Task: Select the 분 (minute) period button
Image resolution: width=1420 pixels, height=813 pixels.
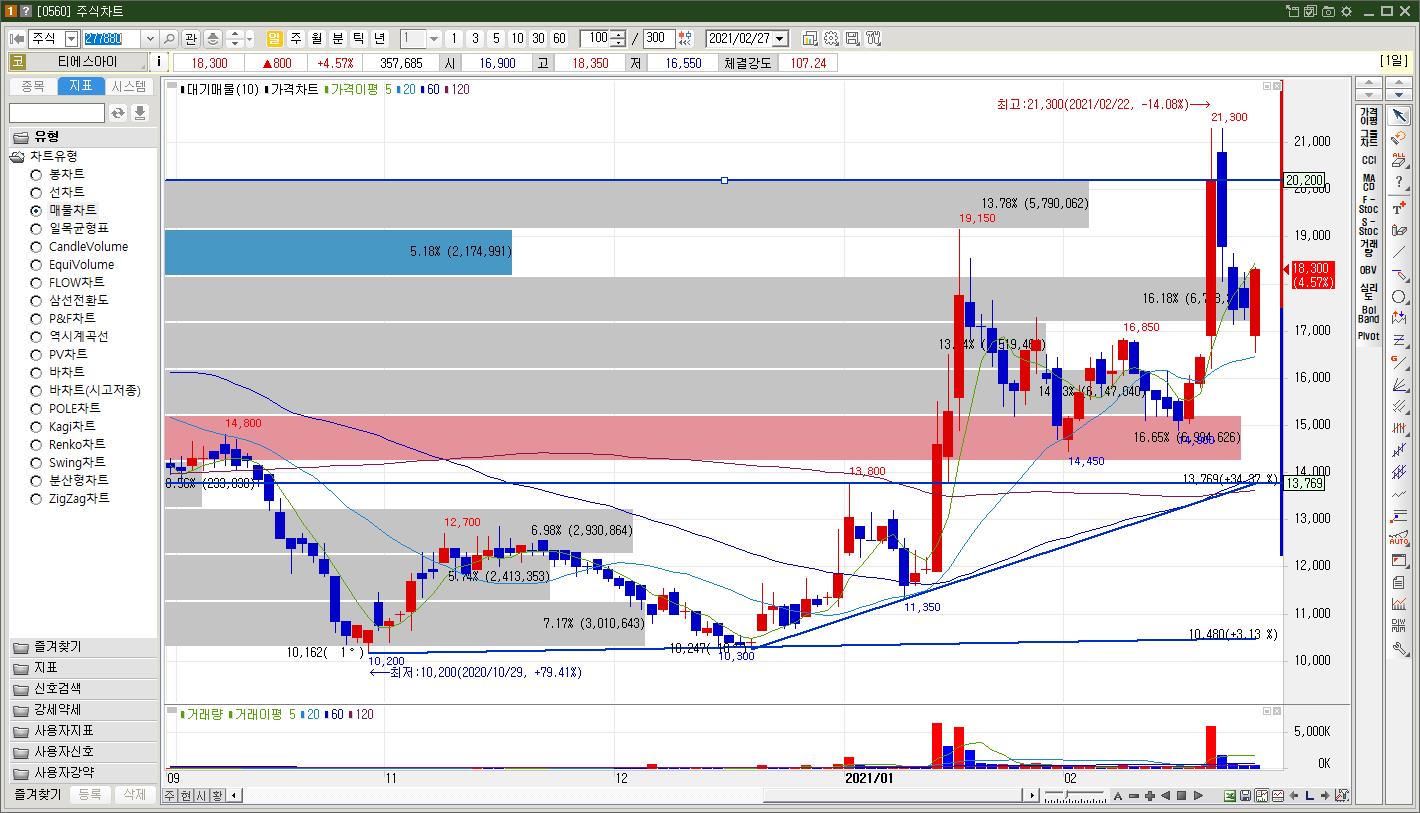Action: click(338, 38)
